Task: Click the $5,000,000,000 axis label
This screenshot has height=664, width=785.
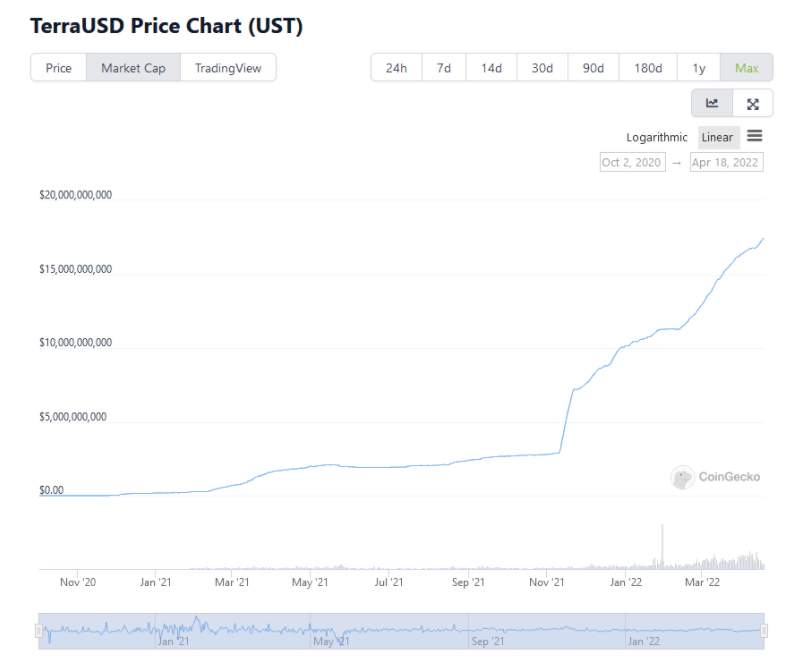Action: tap(73, 417)
